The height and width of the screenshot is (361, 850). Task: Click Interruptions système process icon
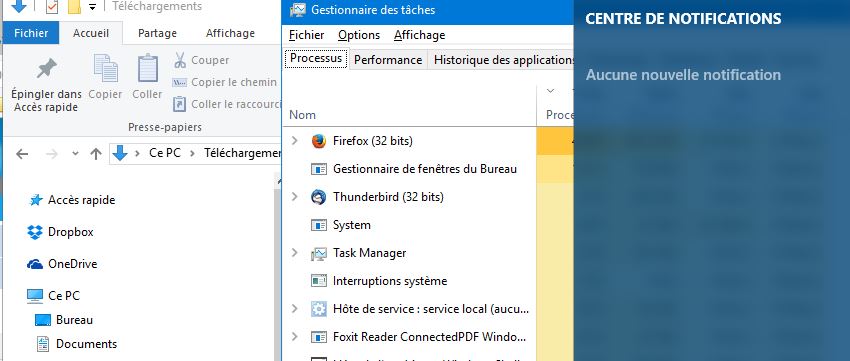coord(319,281)
